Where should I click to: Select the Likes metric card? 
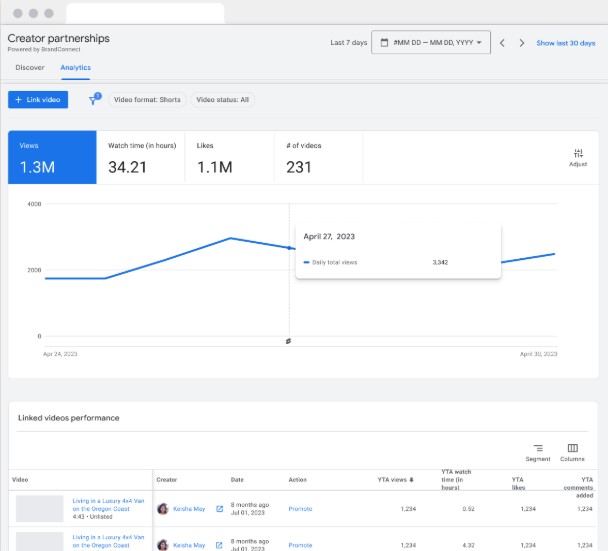(229, 157)
